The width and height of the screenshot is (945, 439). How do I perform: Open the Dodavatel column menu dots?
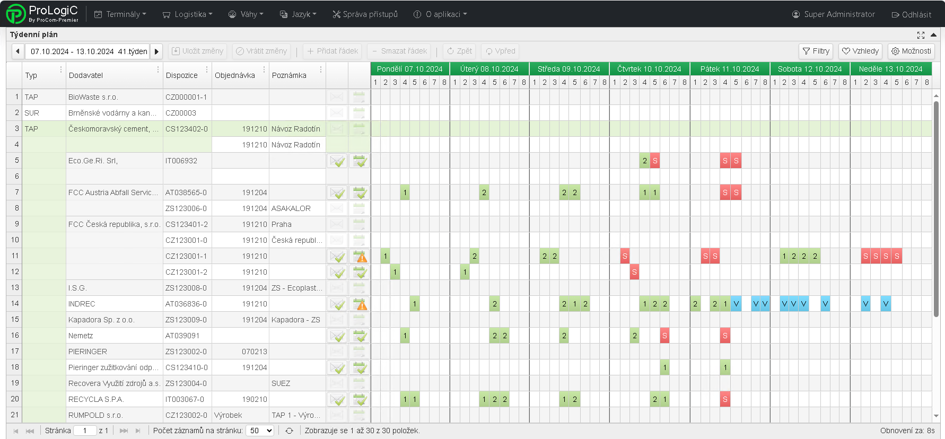pos(159,69)
